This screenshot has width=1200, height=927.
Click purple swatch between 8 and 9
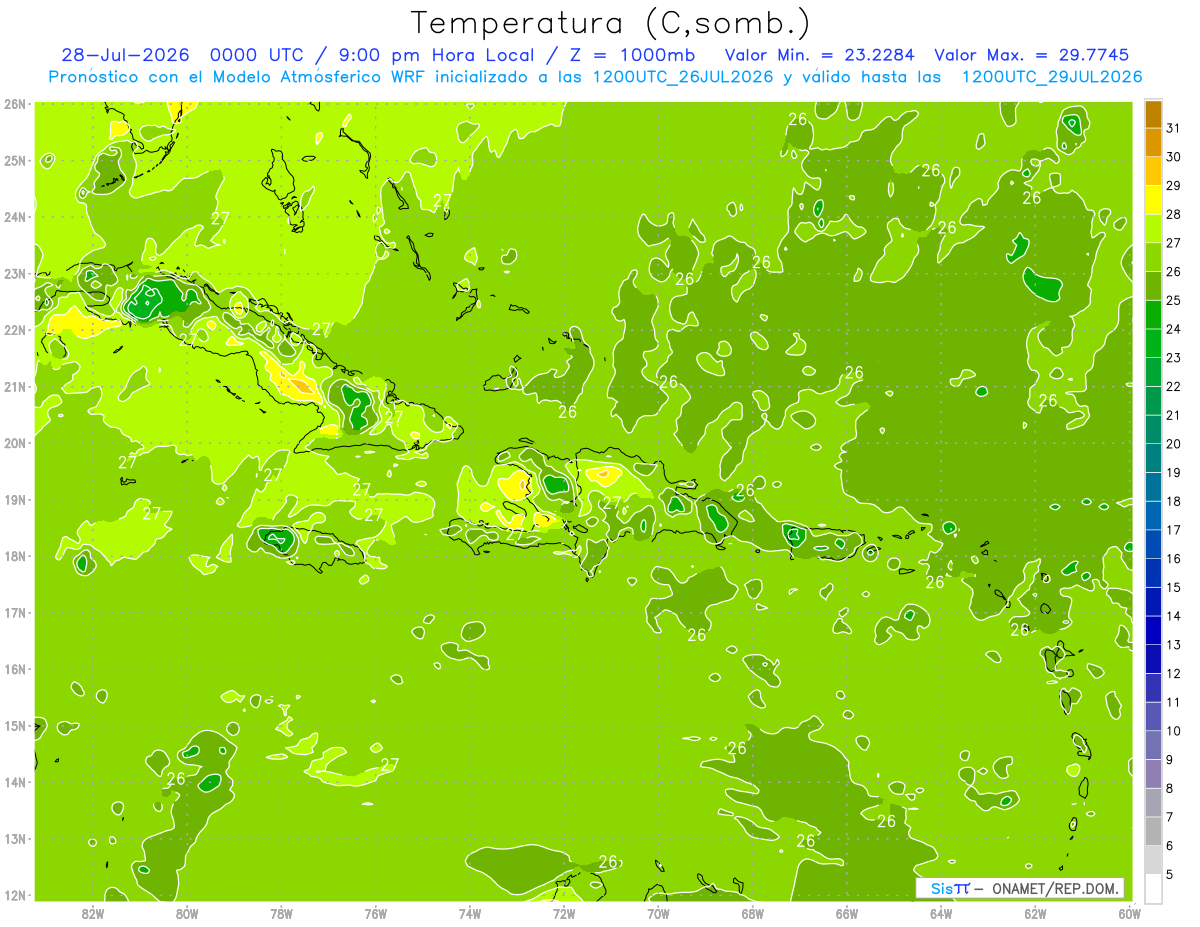[1153, 774]
